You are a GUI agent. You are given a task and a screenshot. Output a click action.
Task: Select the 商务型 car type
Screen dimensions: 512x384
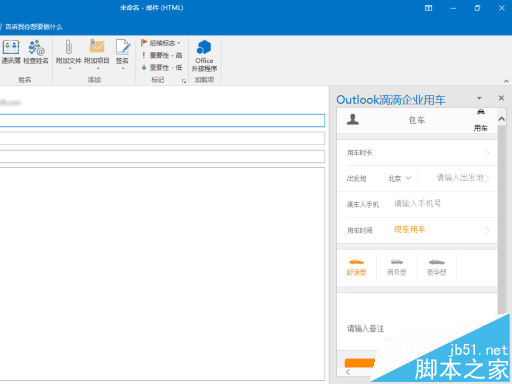pos(397,268)
